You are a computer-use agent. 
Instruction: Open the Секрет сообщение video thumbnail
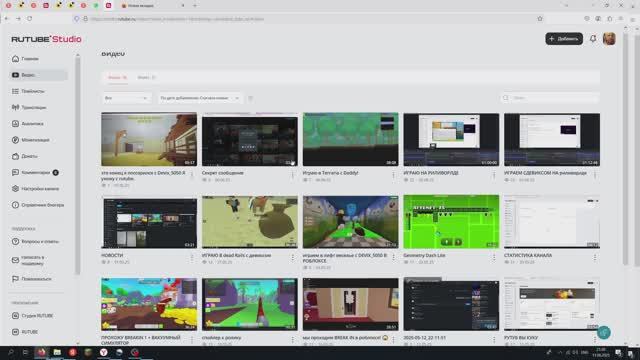pos(250,140)
